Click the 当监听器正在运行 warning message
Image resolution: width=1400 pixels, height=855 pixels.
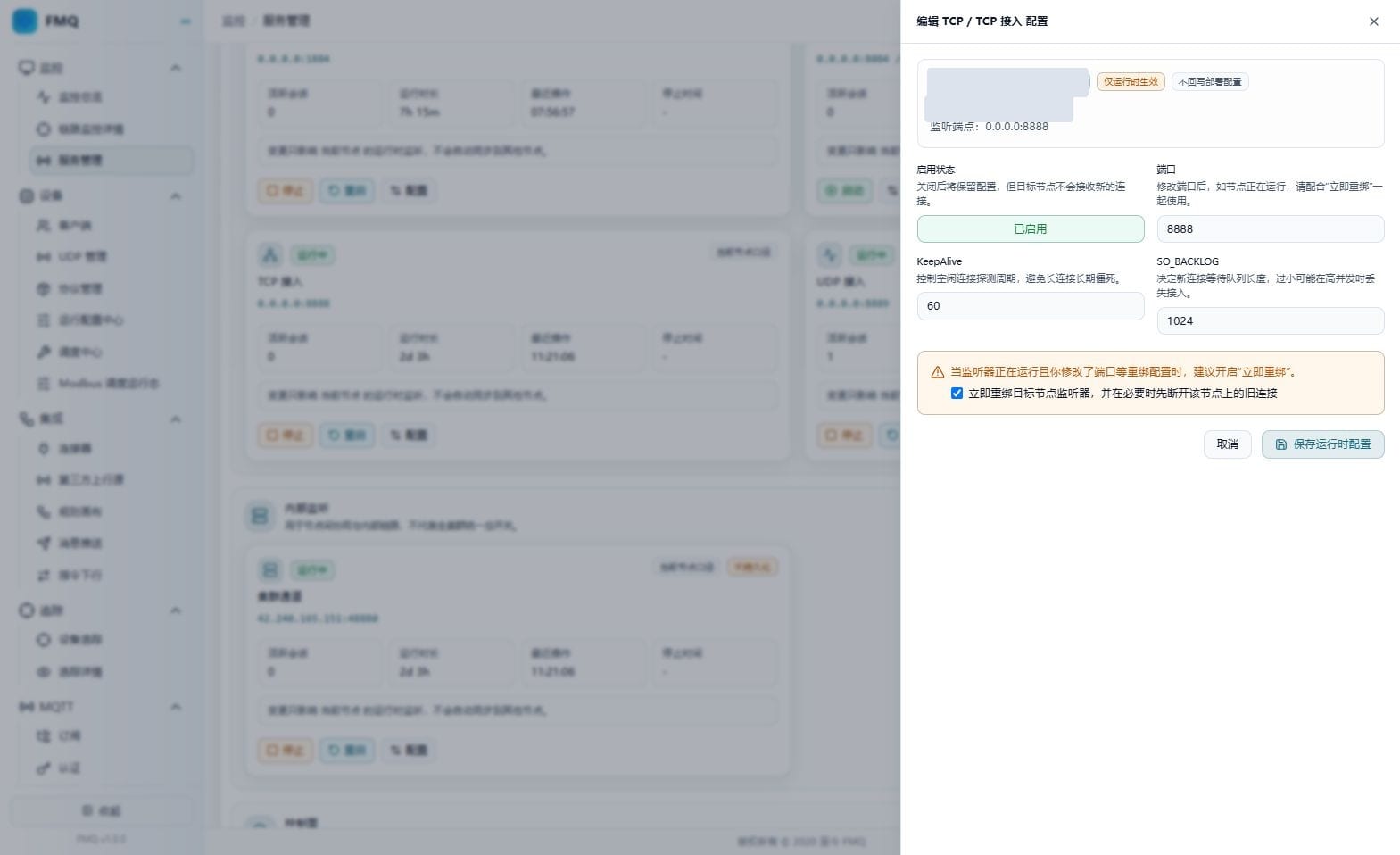click(x=1123, y=372)
